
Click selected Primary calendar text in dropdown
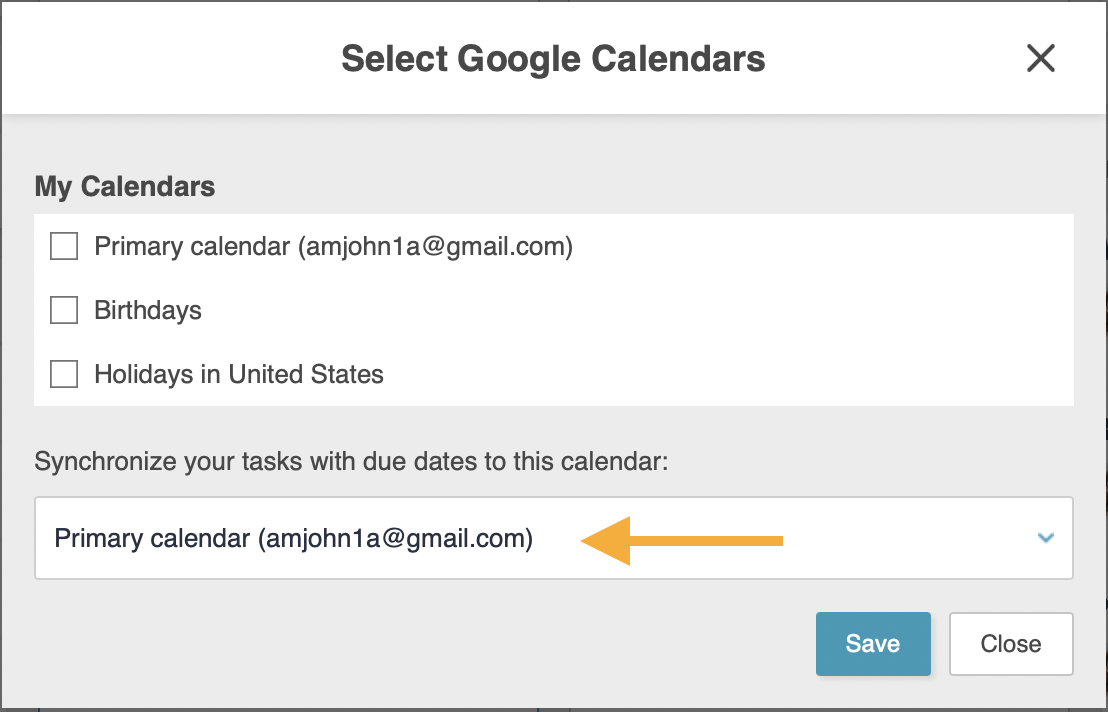tap(294, 539)
